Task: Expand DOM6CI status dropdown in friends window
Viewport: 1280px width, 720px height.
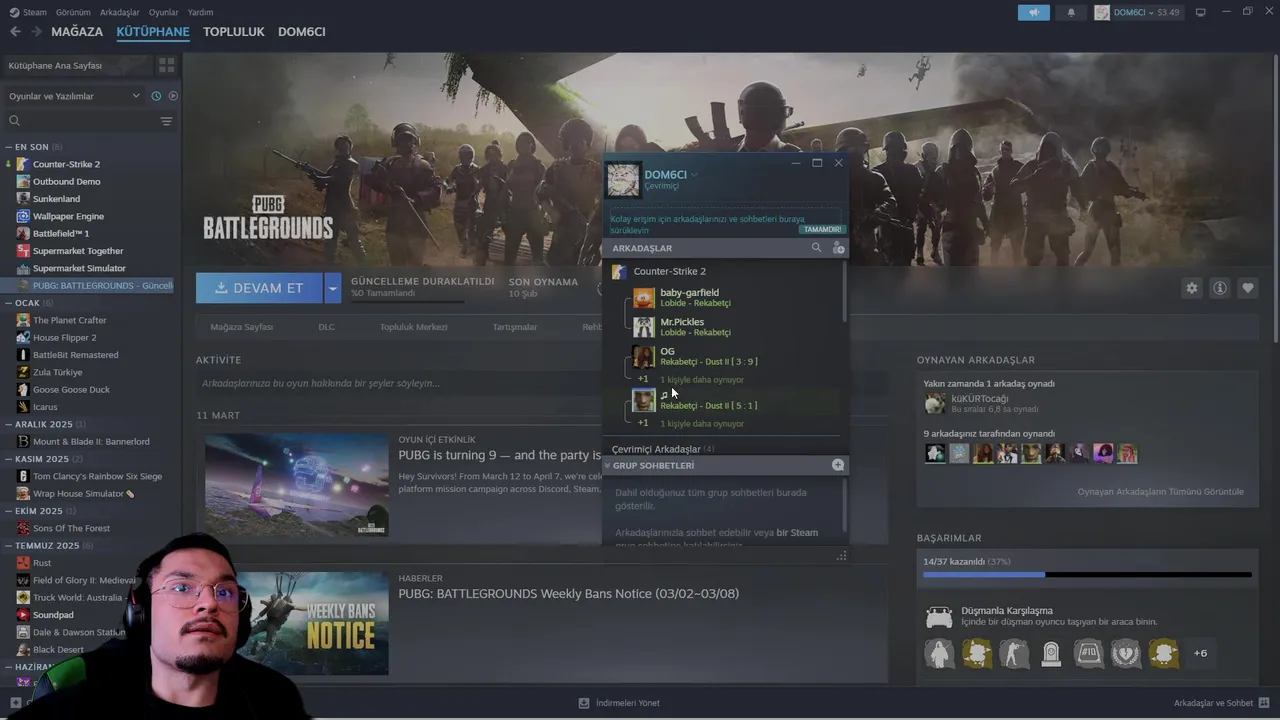Action: (x=694, y=175)
